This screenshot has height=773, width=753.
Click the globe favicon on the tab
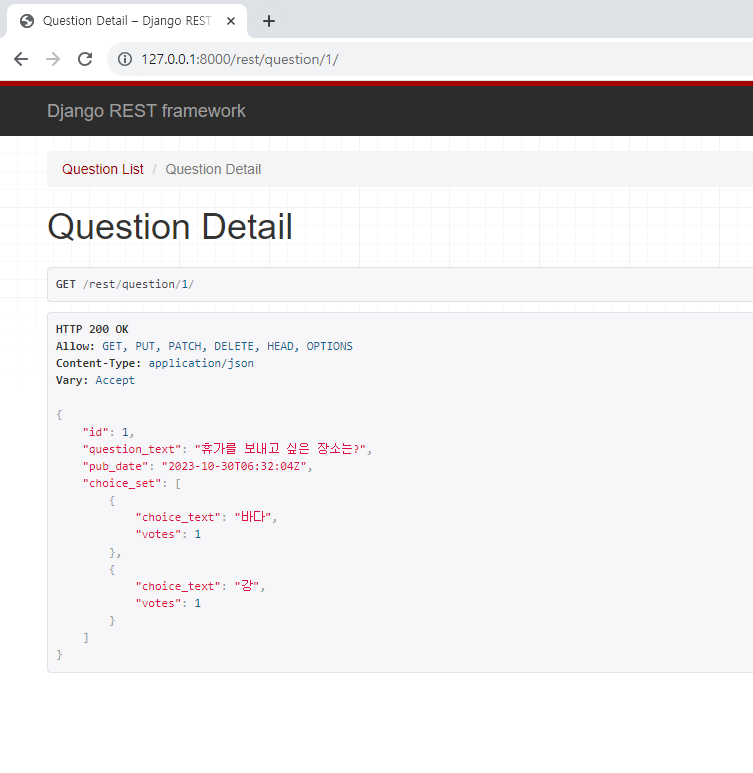pos(27,21)
